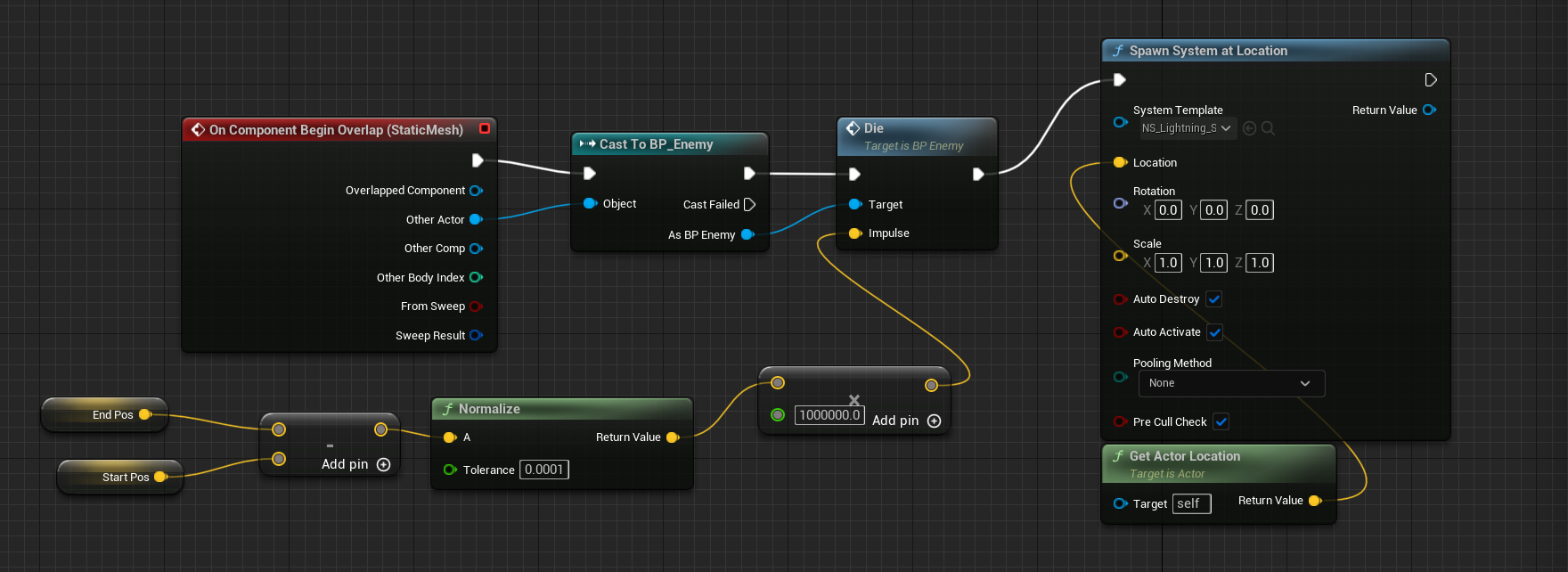Select the Get Actor Location node title
The image size is (1568, 572).
[1185, 456]
